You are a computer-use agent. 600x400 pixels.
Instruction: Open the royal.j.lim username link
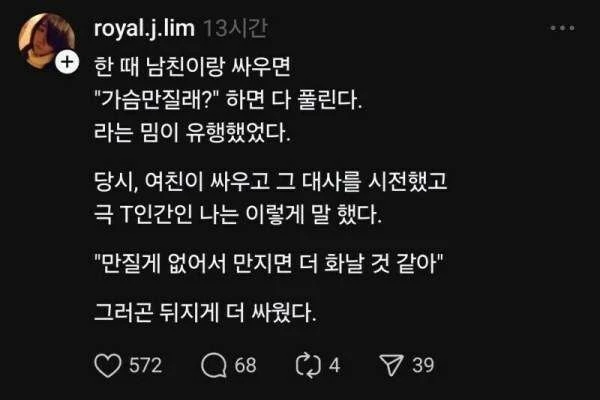[x=144, y=28]
